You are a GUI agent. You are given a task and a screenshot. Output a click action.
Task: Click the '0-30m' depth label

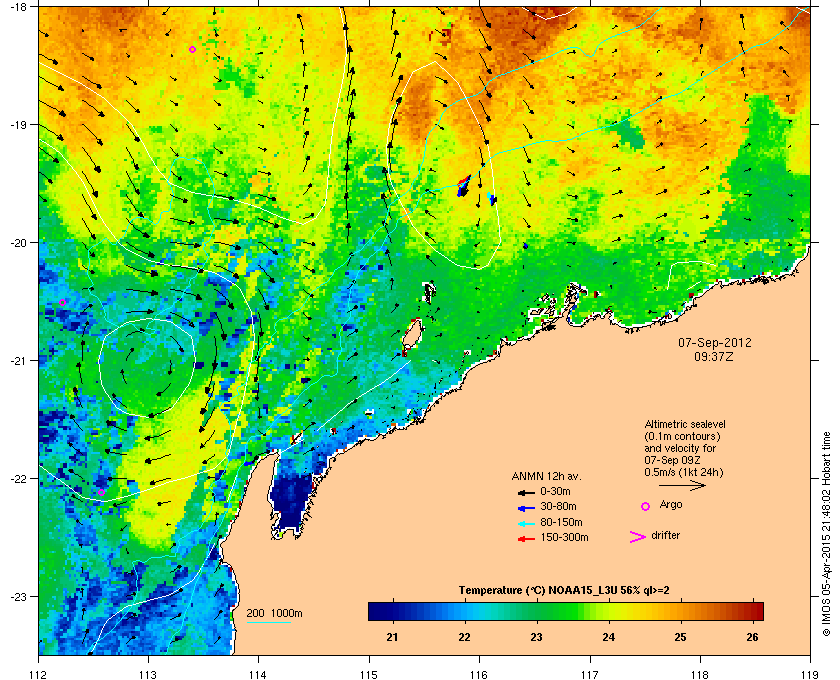tap(555, 491)
